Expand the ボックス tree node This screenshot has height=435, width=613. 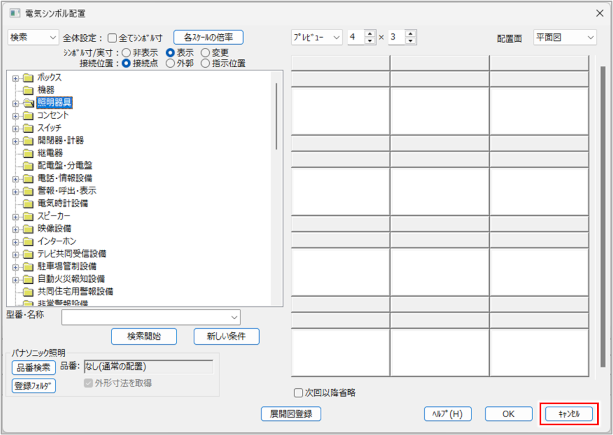click(x=15, y=78)
